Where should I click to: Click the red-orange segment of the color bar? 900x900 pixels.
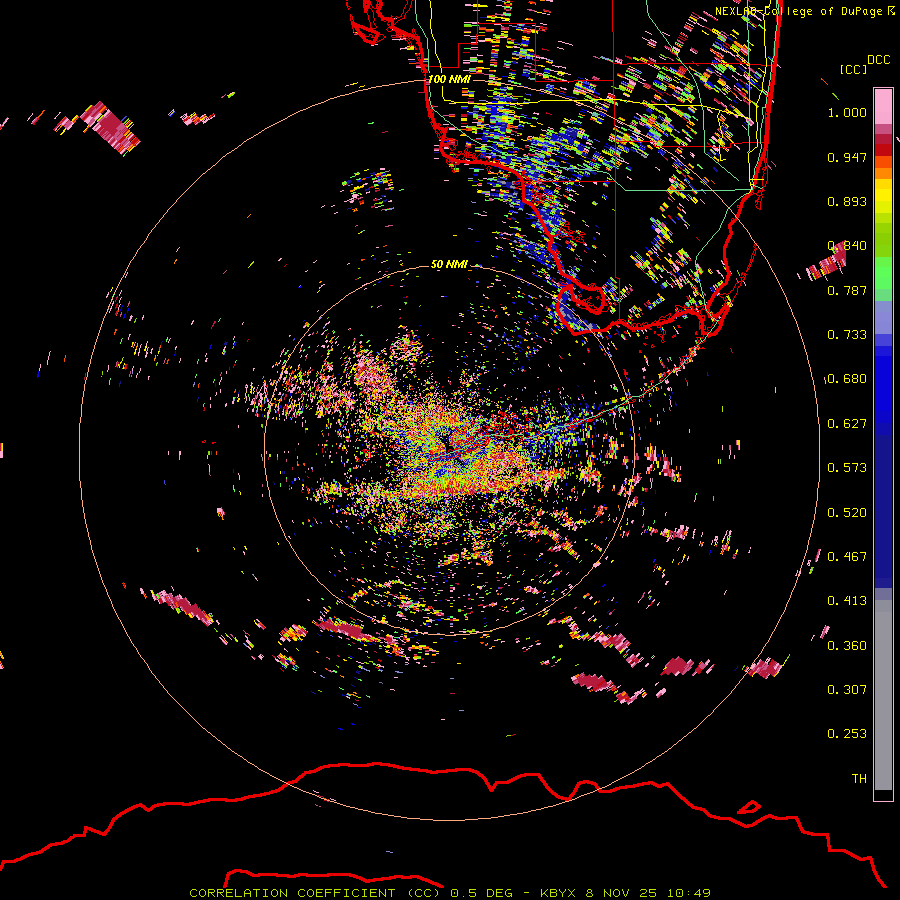pyautogui.click(x=883, y=162)
